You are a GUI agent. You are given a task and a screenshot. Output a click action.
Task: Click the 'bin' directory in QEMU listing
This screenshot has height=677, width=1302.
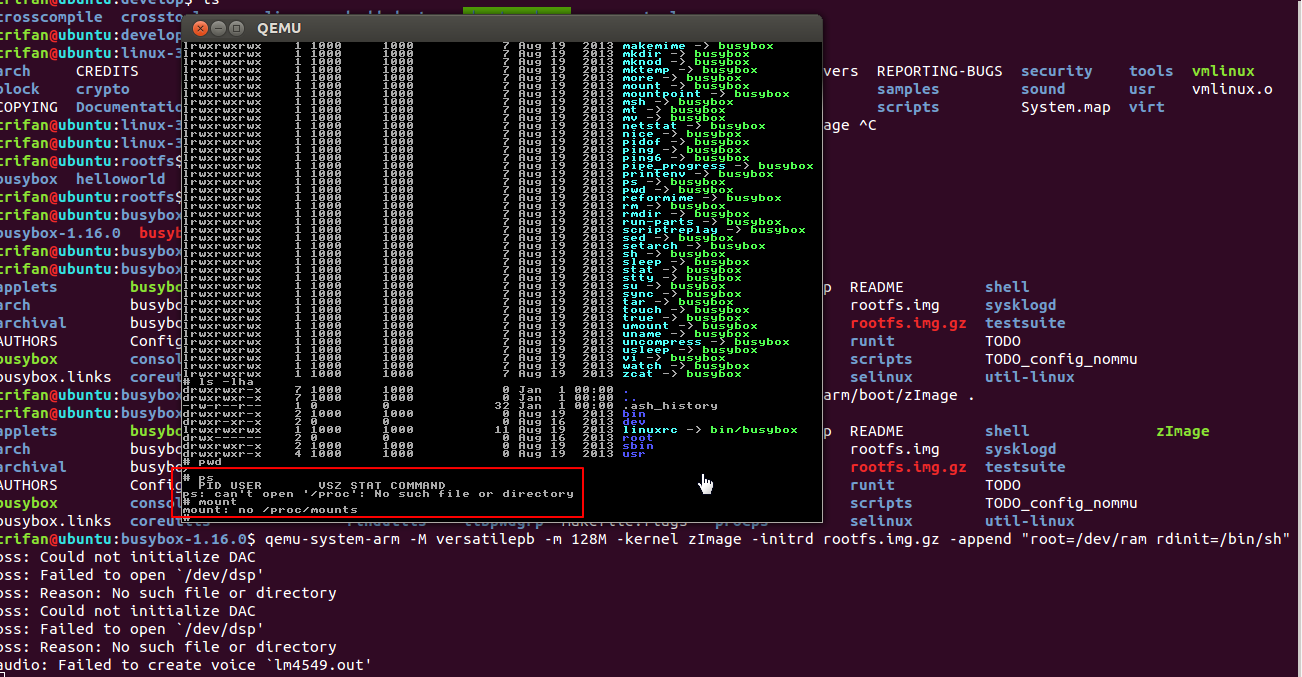pyautogui.click(x=633, y=414)
